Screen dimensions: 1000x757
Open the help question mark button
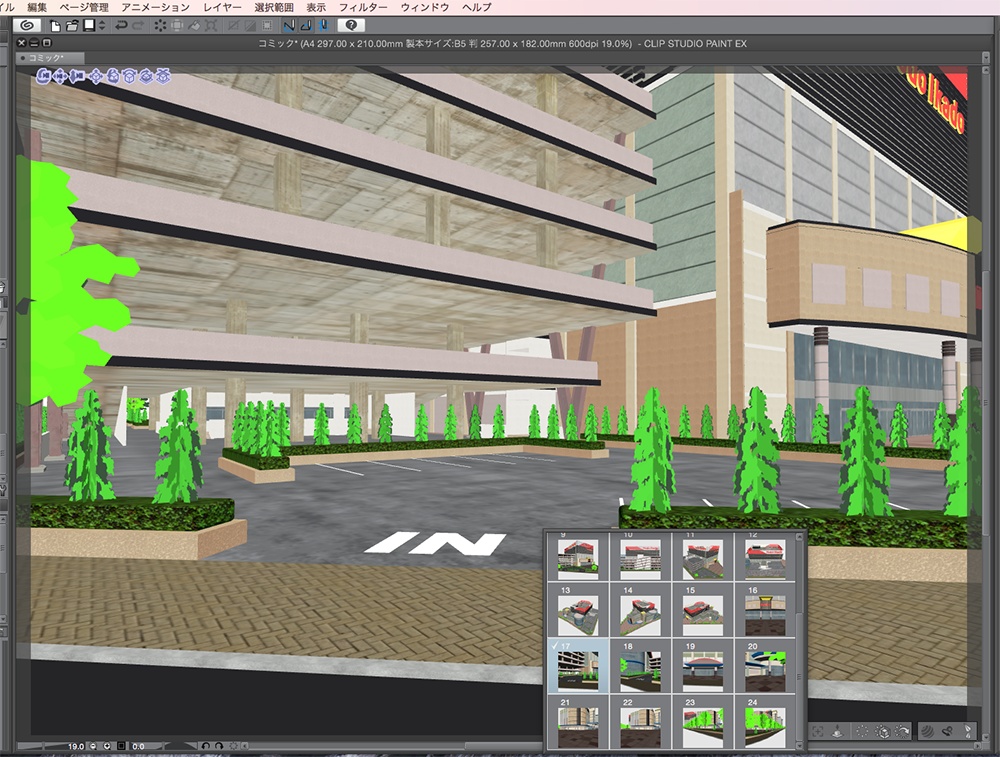click(x=351, y=26)
